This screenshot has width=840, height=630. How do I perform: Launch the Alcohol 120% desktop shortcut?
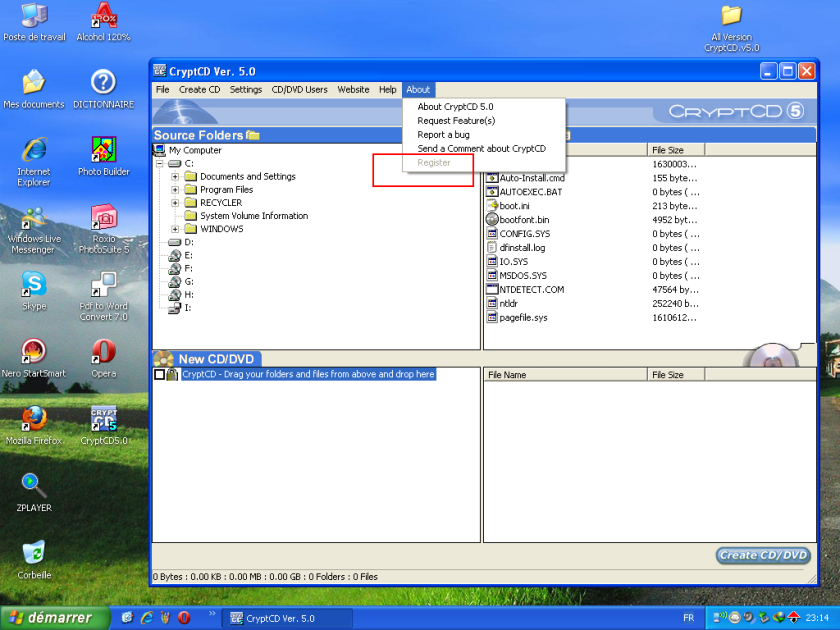(x=103, y=21)
